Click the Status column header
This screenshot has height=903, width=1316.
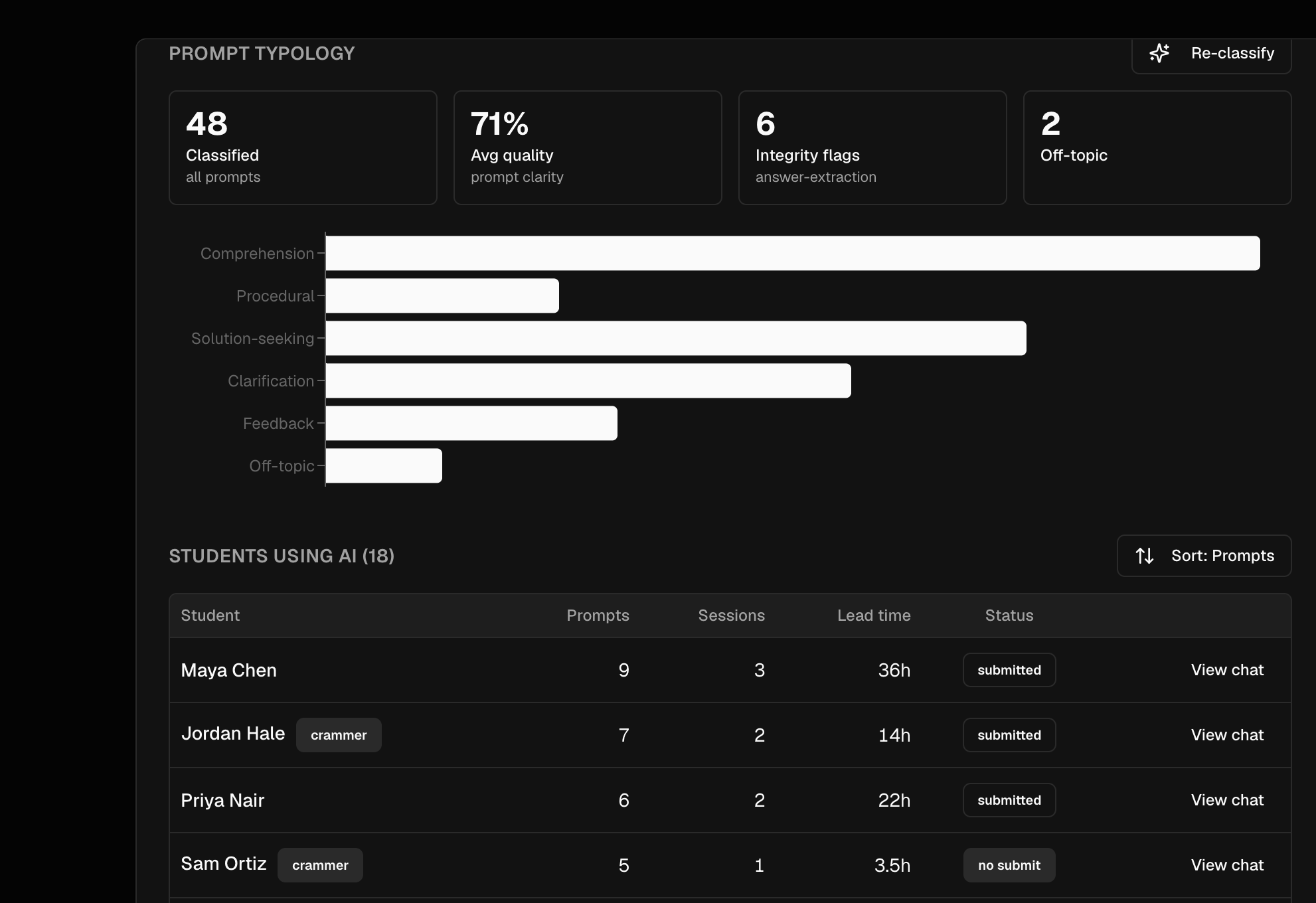pyautogui.click(x=1009, y=616)
